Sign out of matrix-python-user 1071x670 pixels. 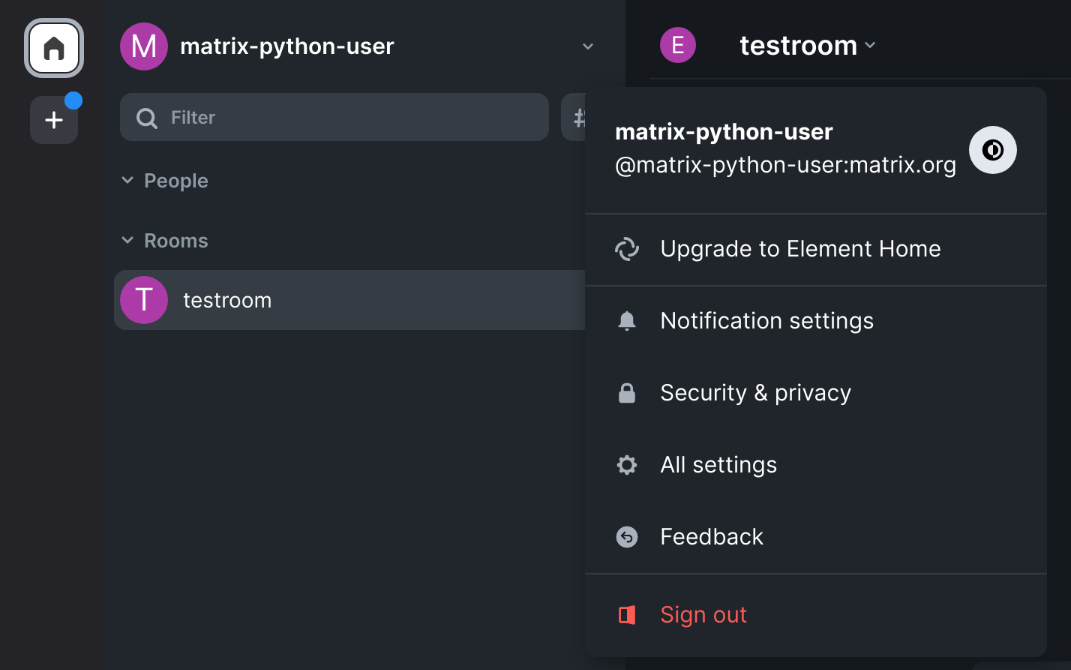coord(703,614)
